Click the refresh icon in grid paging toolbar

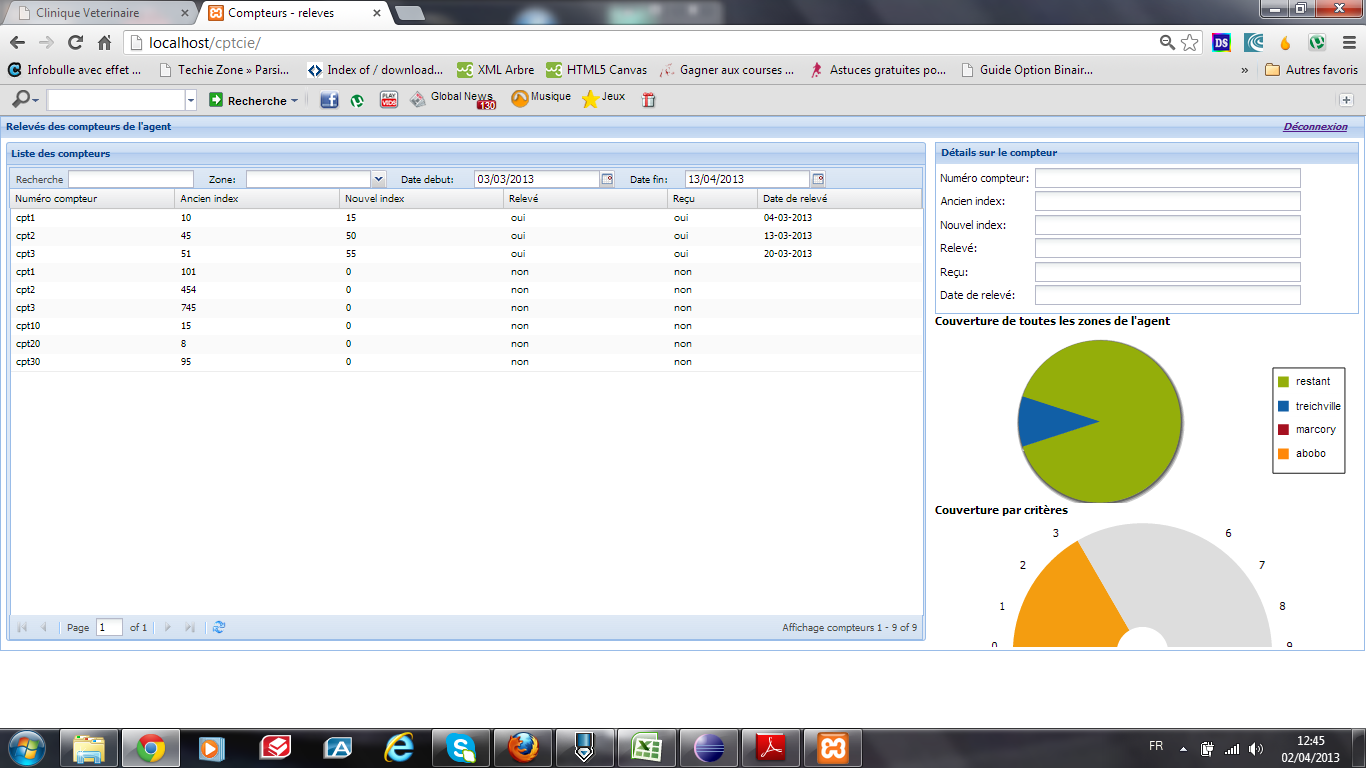219,627
